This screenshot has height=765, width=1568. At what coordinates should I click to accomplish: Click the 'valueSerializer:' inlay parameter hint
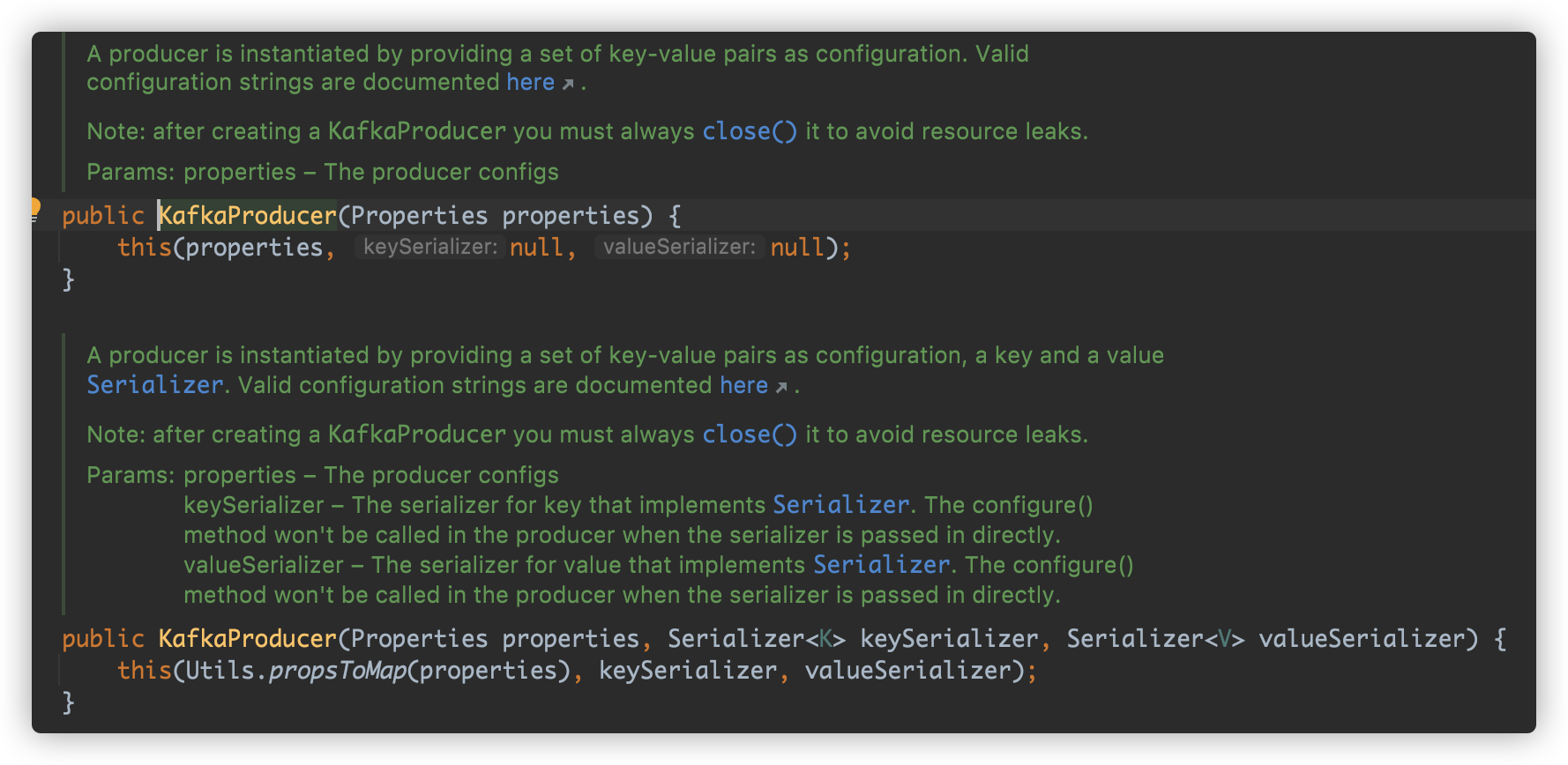point(679,247)
